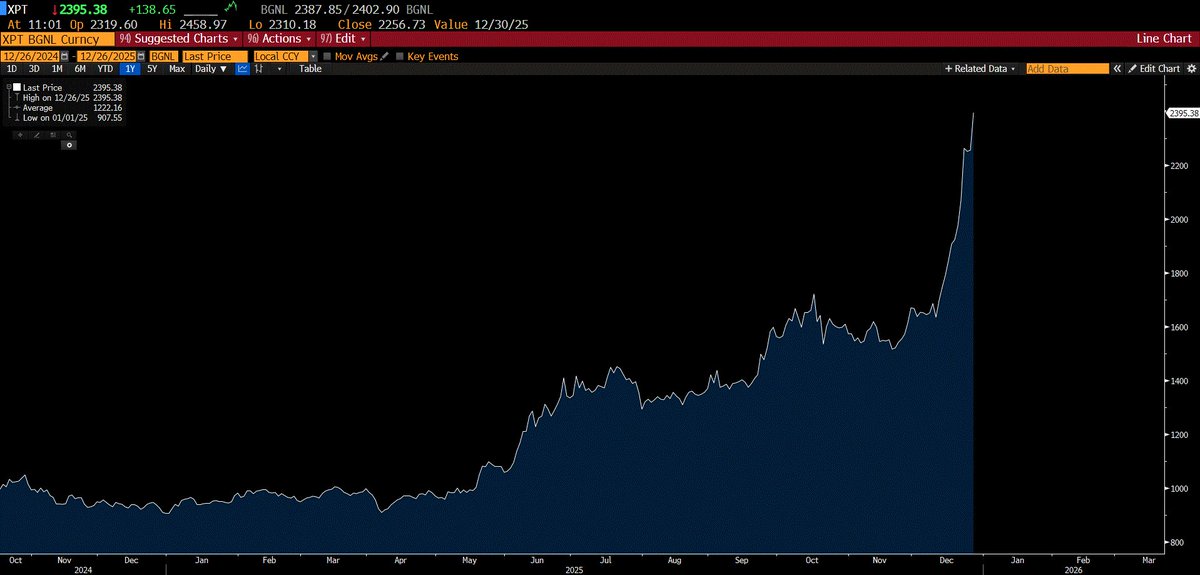Open the Actions dropdown menu

pos(279,39)
